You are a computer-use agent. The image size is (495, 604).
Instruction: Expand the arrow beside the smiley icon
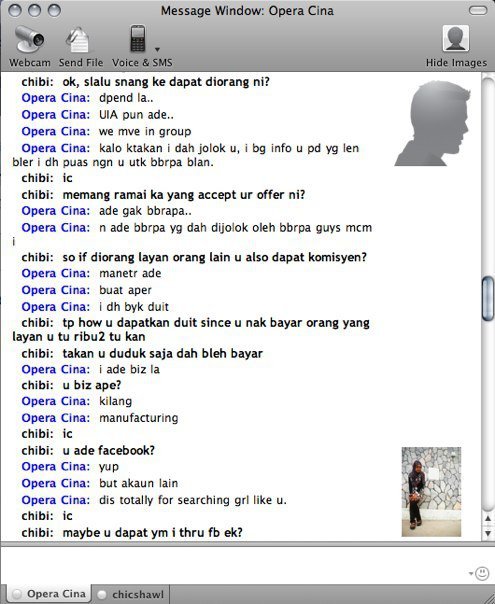(471, 574)
